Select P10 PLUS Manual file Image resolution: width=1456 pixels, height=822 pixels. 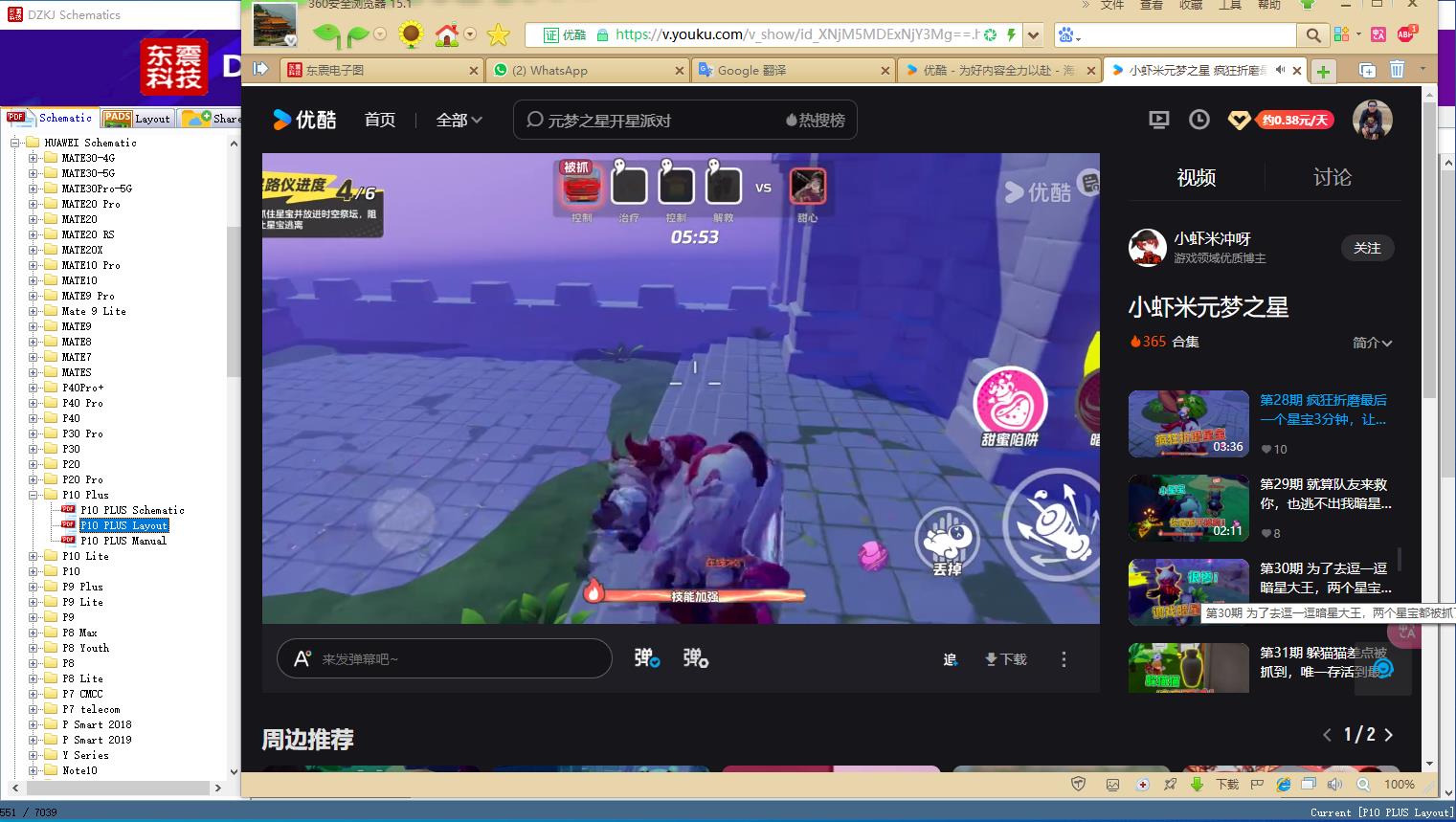pyautogui.click(x=123, y=541)
